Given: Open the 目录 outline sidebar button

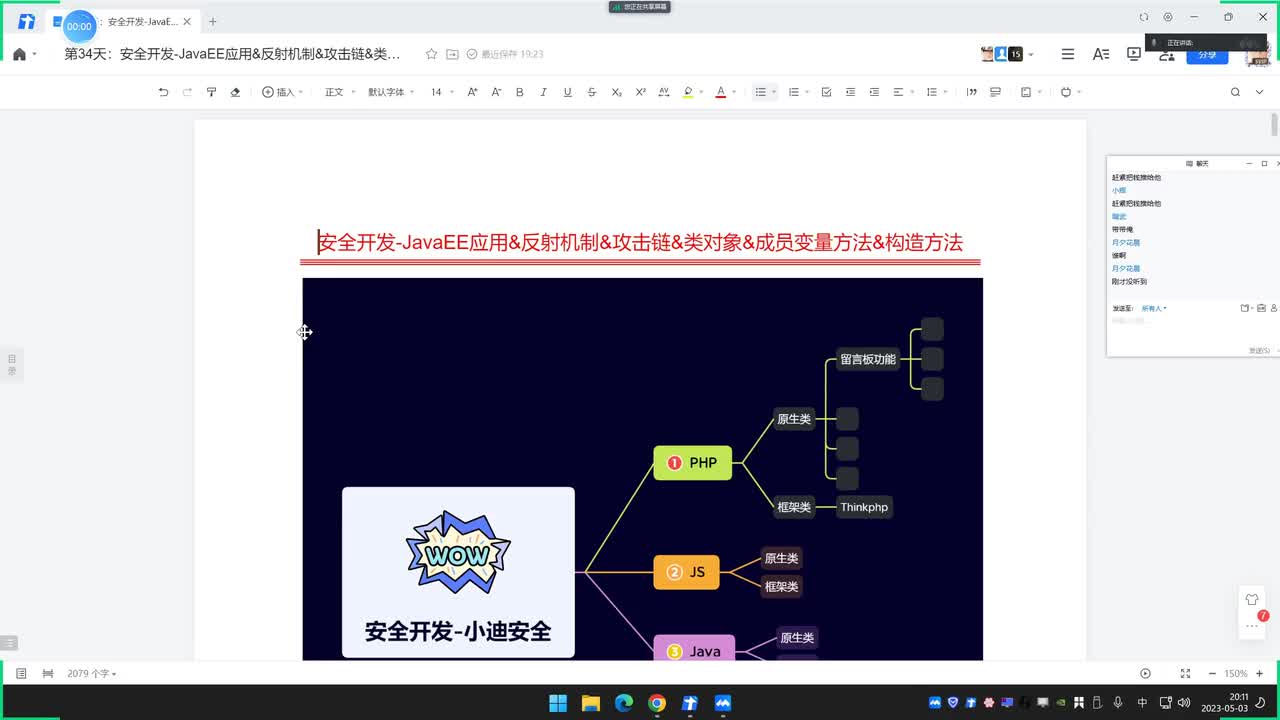Looking at the screenshot, I should (12, 365).
